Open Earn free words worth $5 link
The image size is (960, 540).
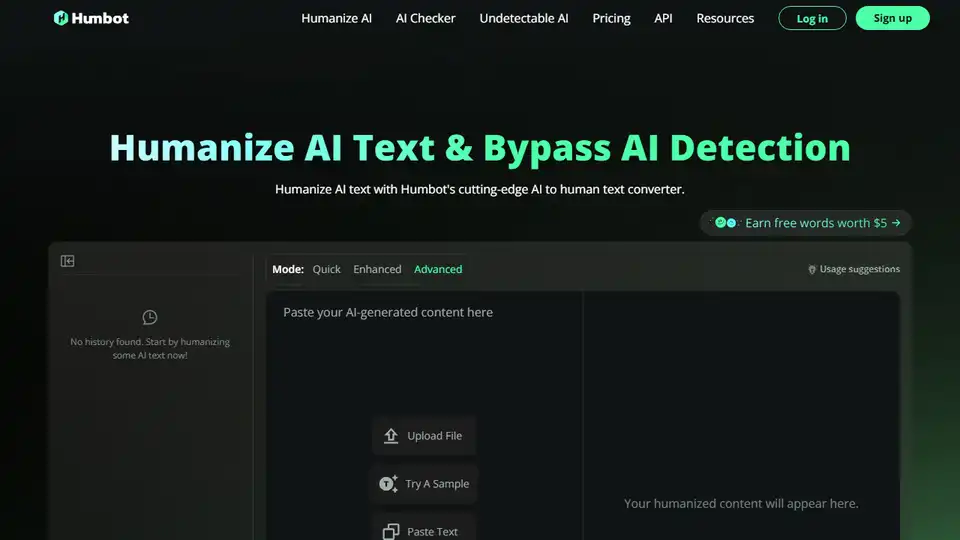(806, 223)
